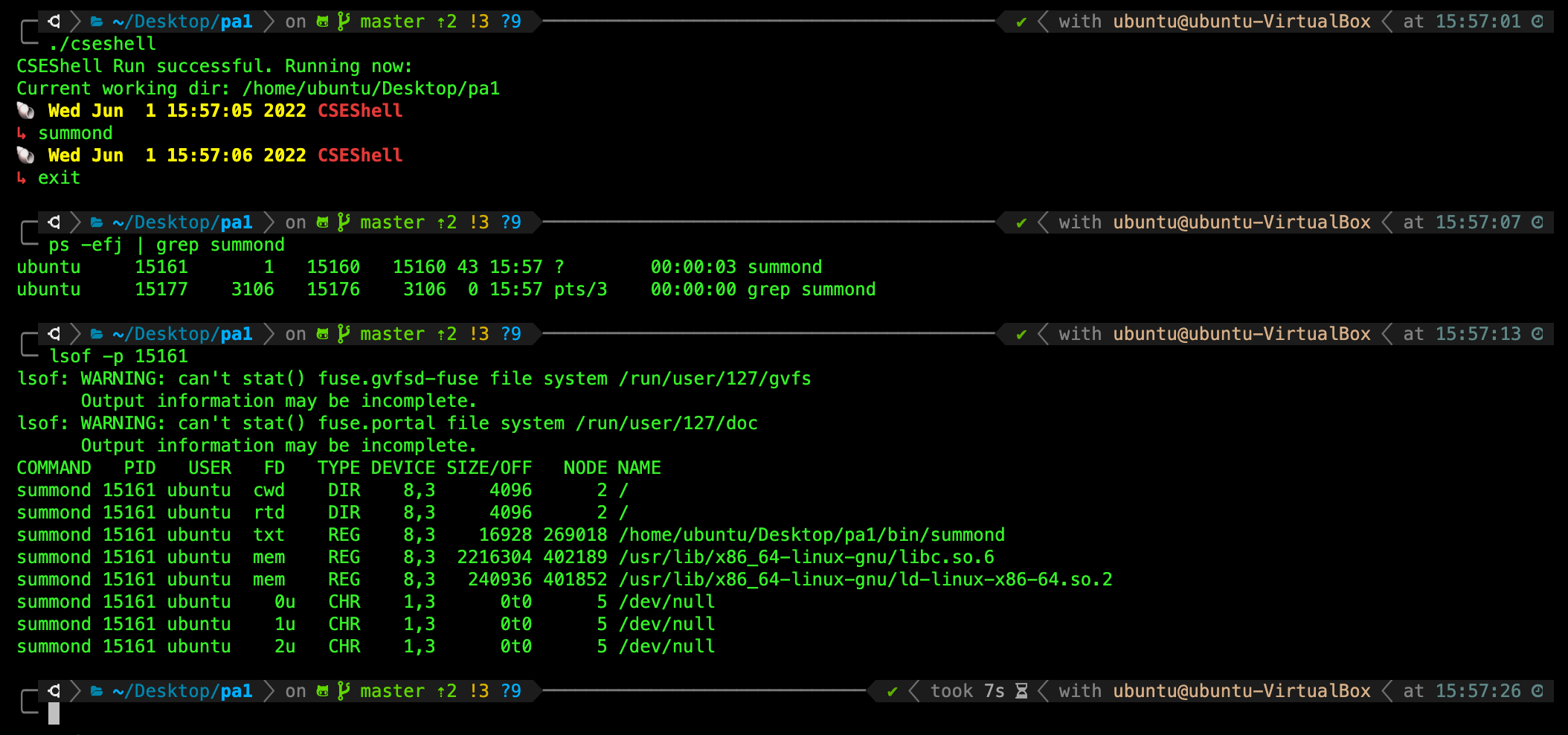Click the NAME column header in lsof output

(x=638, y=468)
